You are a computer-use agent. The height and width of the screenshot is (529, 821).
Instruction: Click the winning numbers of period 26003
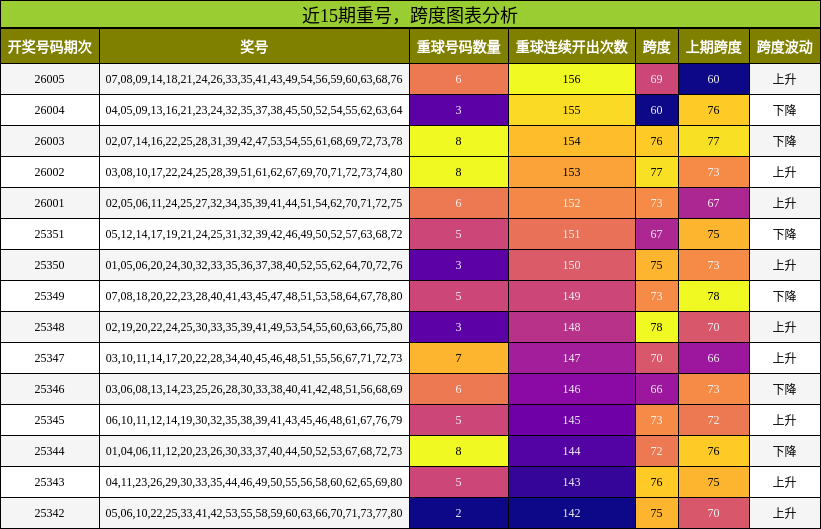[254, 141]
